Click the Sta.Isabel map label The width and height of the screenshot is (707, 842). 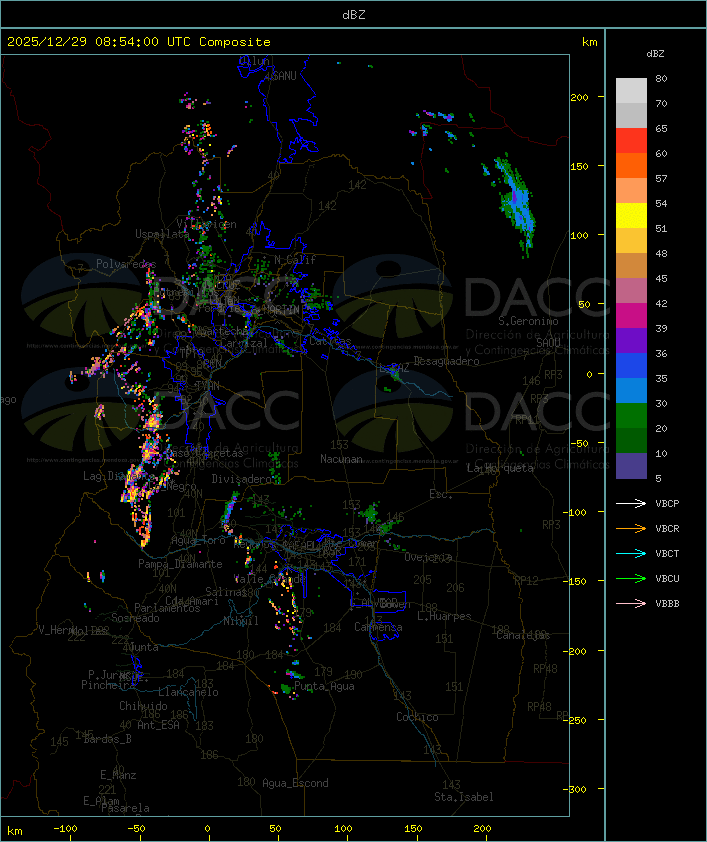point(464,797)
